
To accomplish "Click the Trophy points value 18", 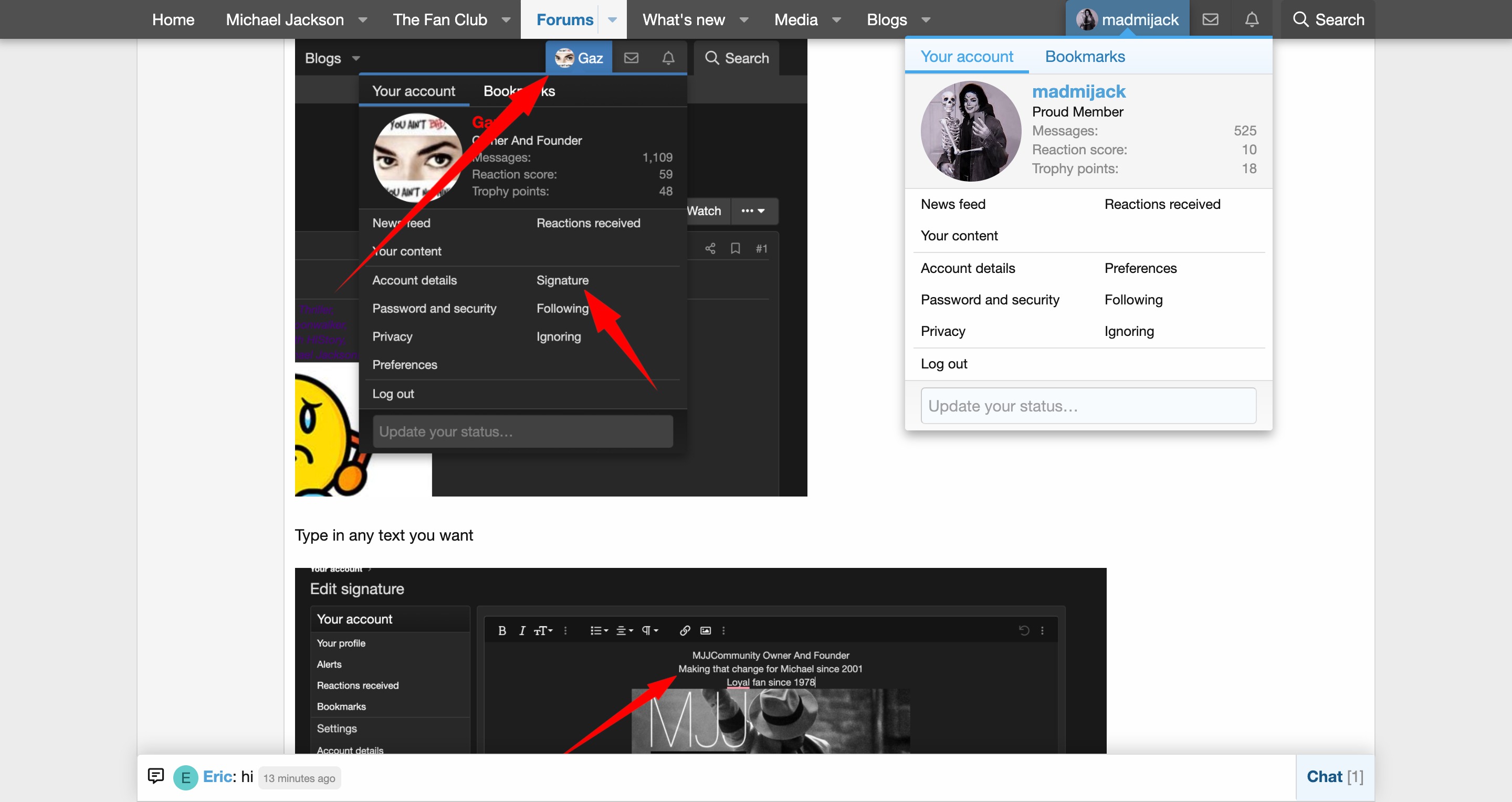I will (x=1248, y=168).
